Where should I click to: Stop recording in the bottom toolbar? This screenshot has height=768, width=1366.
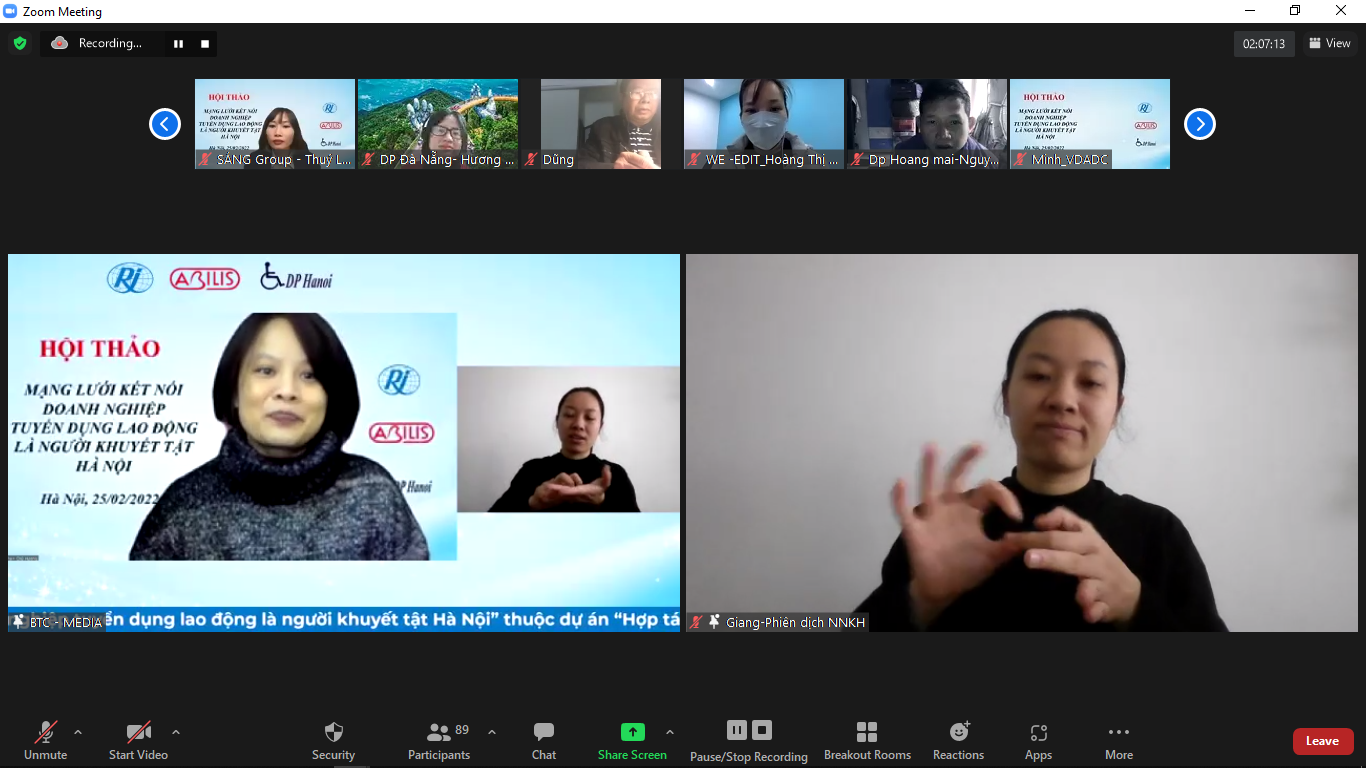pos(762,730)
